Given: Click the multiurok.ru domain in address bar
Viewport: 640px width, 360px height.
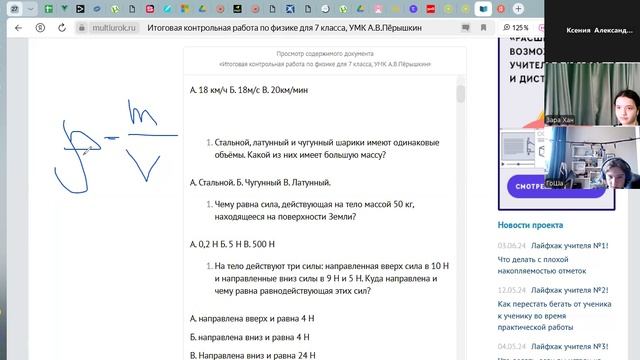Looking at the screenshot, I should coord(114,28).
